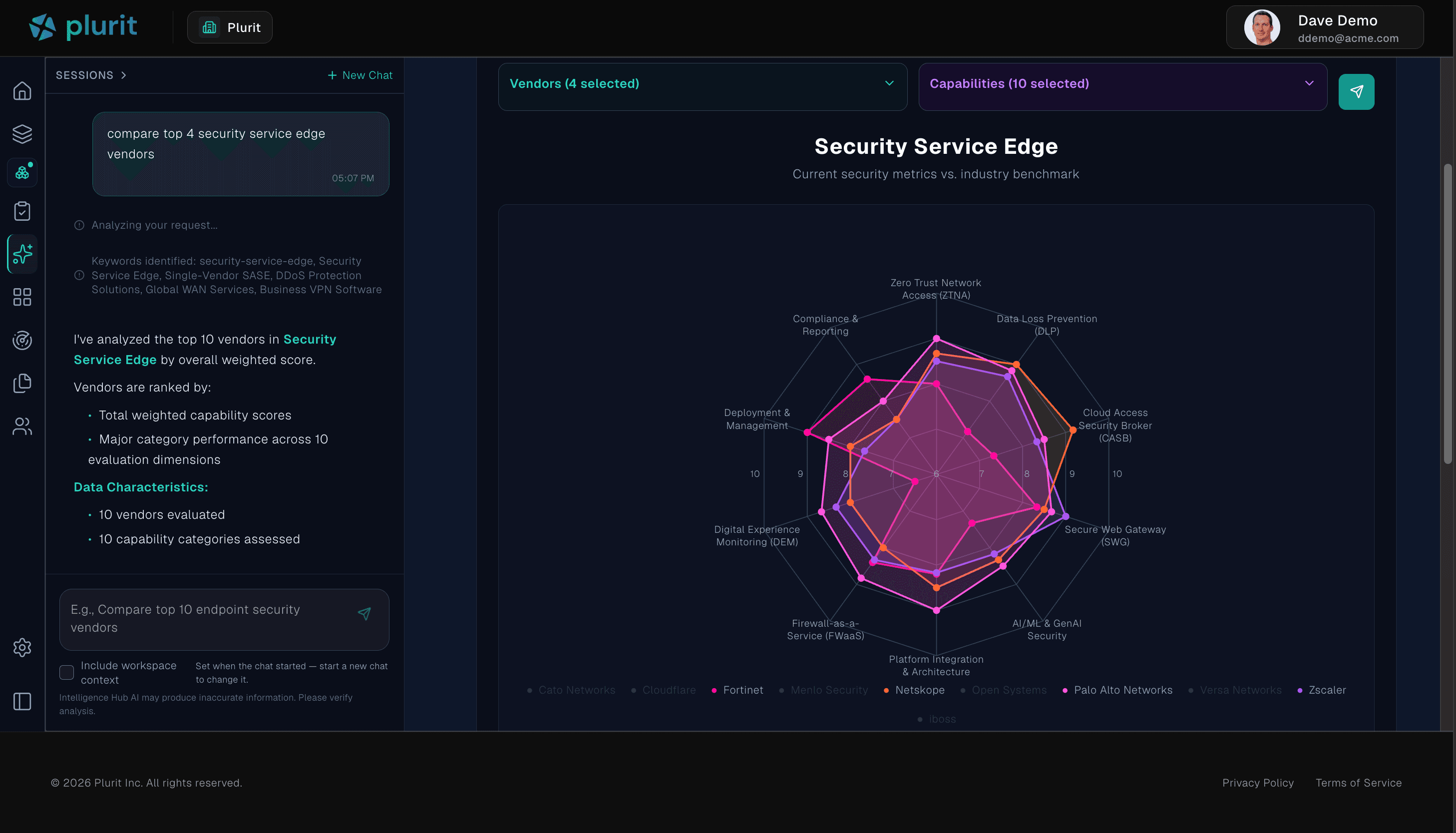Open the stacked layers sidebar icon

22,134
